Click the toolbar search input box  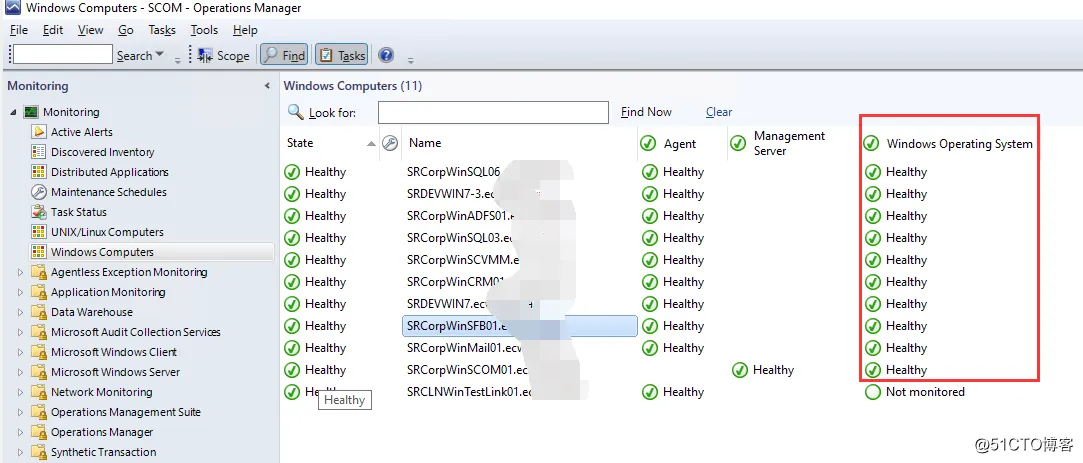[62, 55]
